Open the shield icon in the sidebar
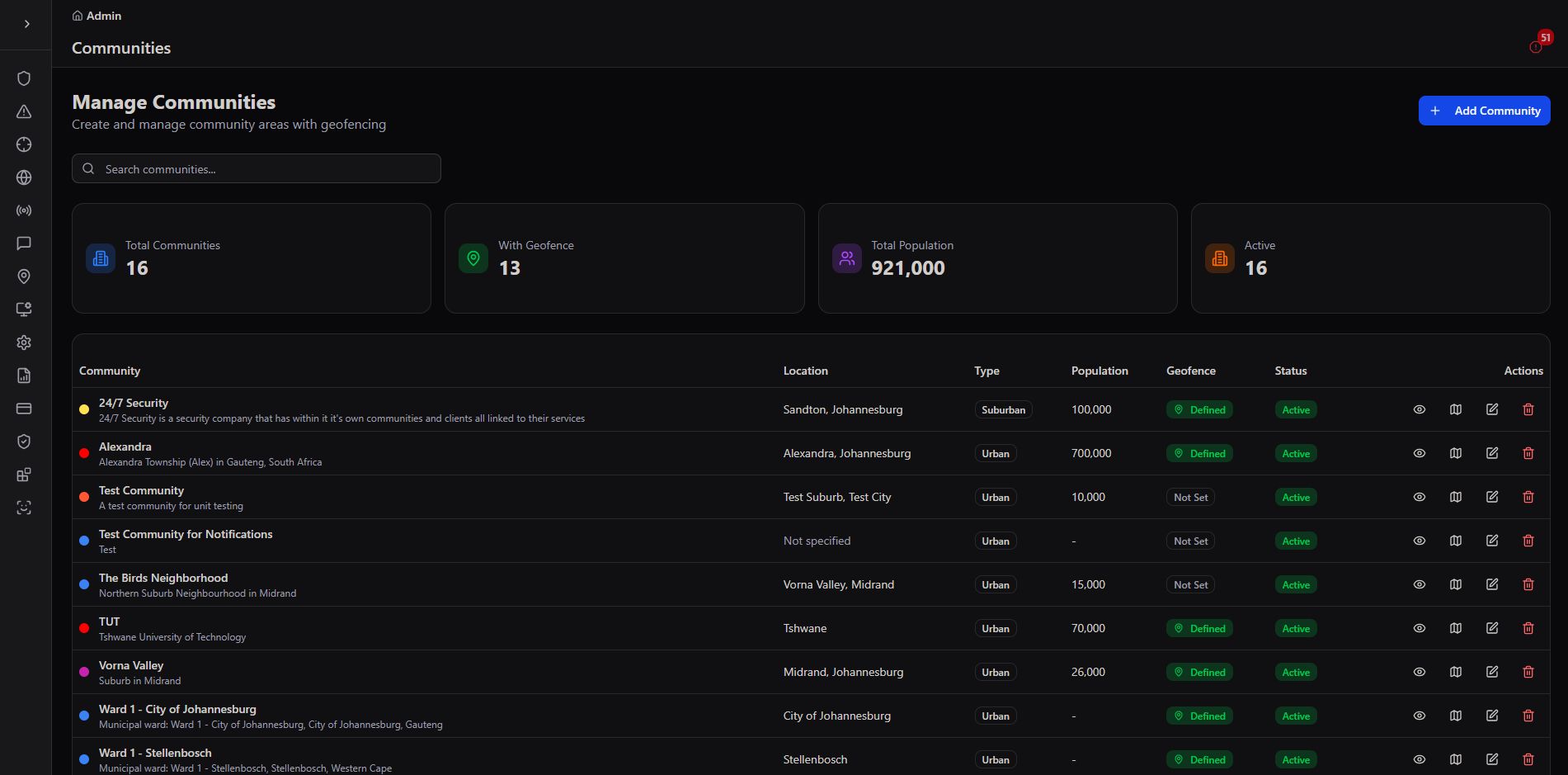The width and height of the screenshot is (1568, 775). (24, 78)
